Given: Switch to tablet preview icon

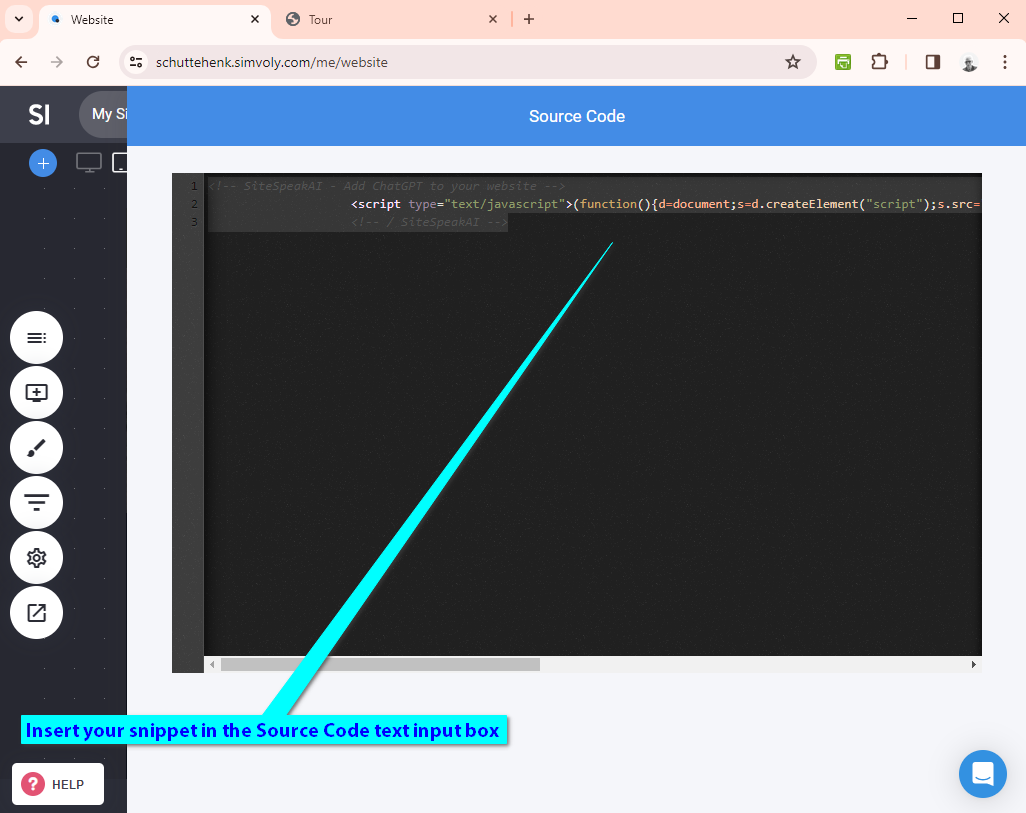Looking at the screenshot, I should tap(120, 162).
